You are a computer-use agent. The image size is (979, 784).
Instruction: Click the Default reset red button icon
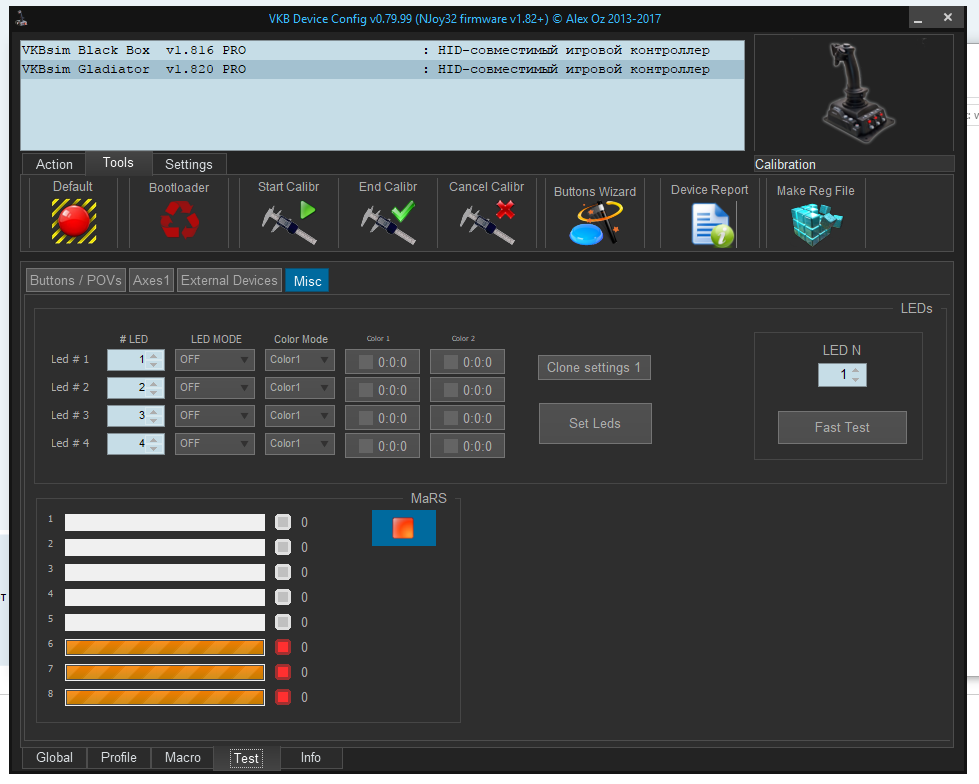pos(74,221)
